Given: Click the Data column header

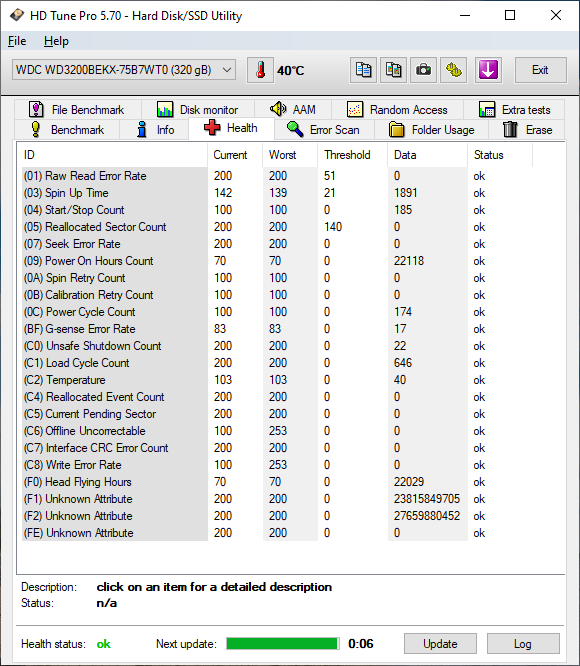Looking at the screenshot, I should click(x=428, y=155).
